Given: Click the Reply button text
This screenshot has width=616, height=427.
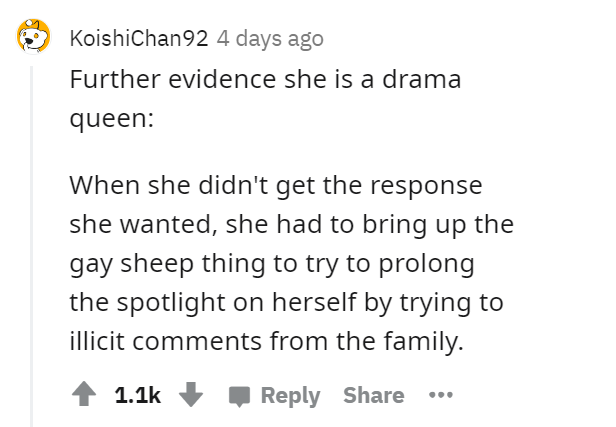Looking at the screenshot, I should (290, 395).
